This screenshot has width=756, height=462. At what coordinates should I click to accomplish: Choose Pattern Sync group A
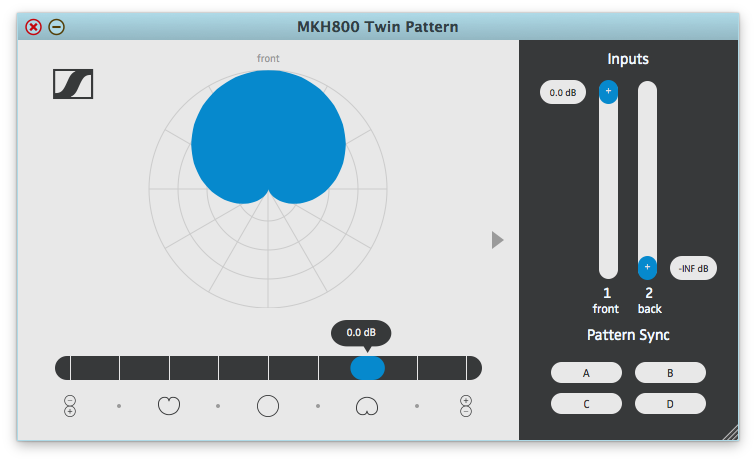pos(586,373)
